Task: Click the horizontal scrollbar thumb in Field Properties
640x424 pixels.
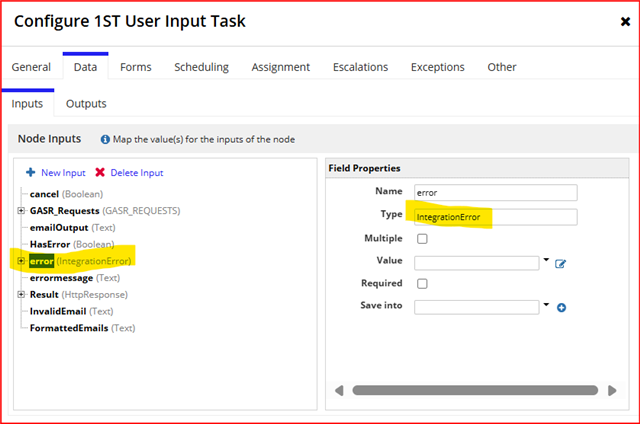Action: pyautogui.click(x=475, y=391)
